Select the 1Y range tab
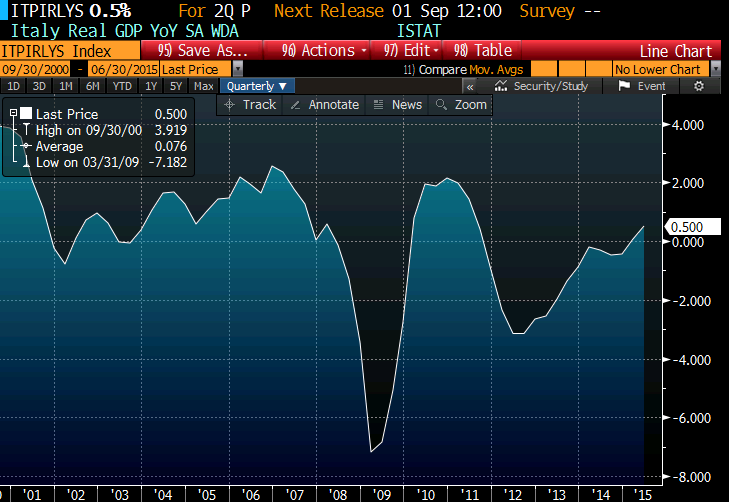 151,86
